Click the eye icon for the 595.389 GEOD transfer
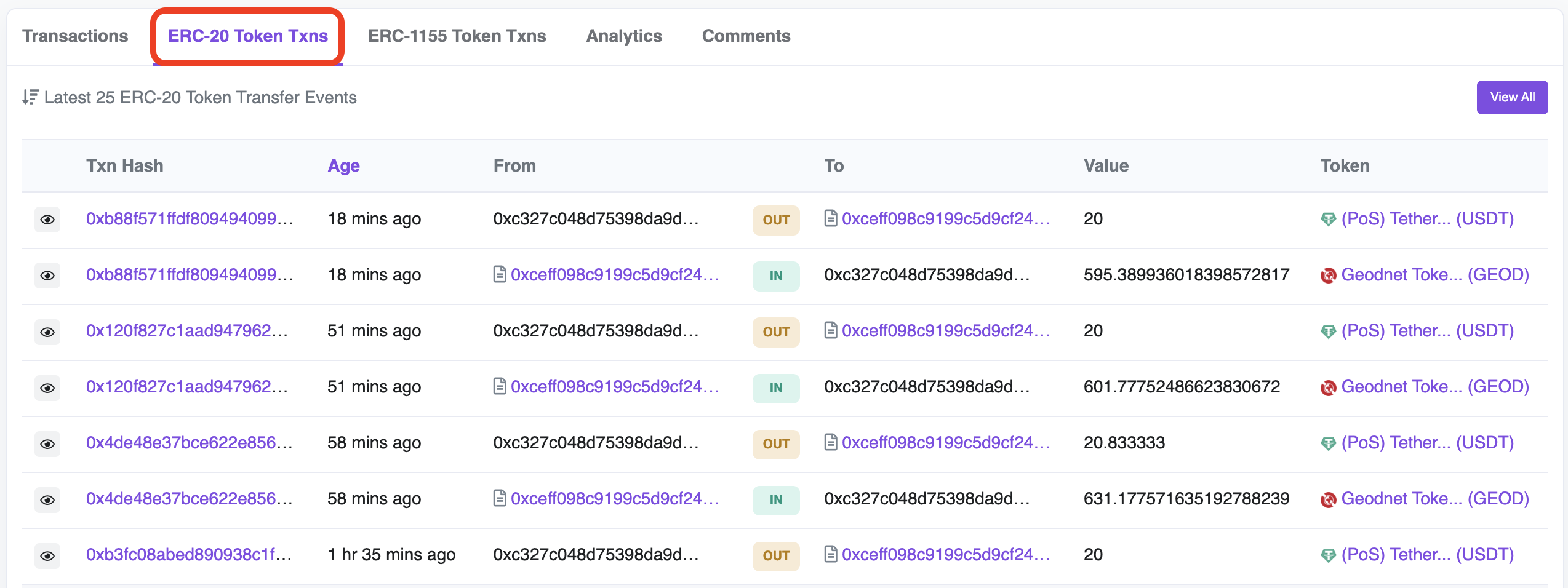This screenshot has width=1568, height=588. pos(47,276)
